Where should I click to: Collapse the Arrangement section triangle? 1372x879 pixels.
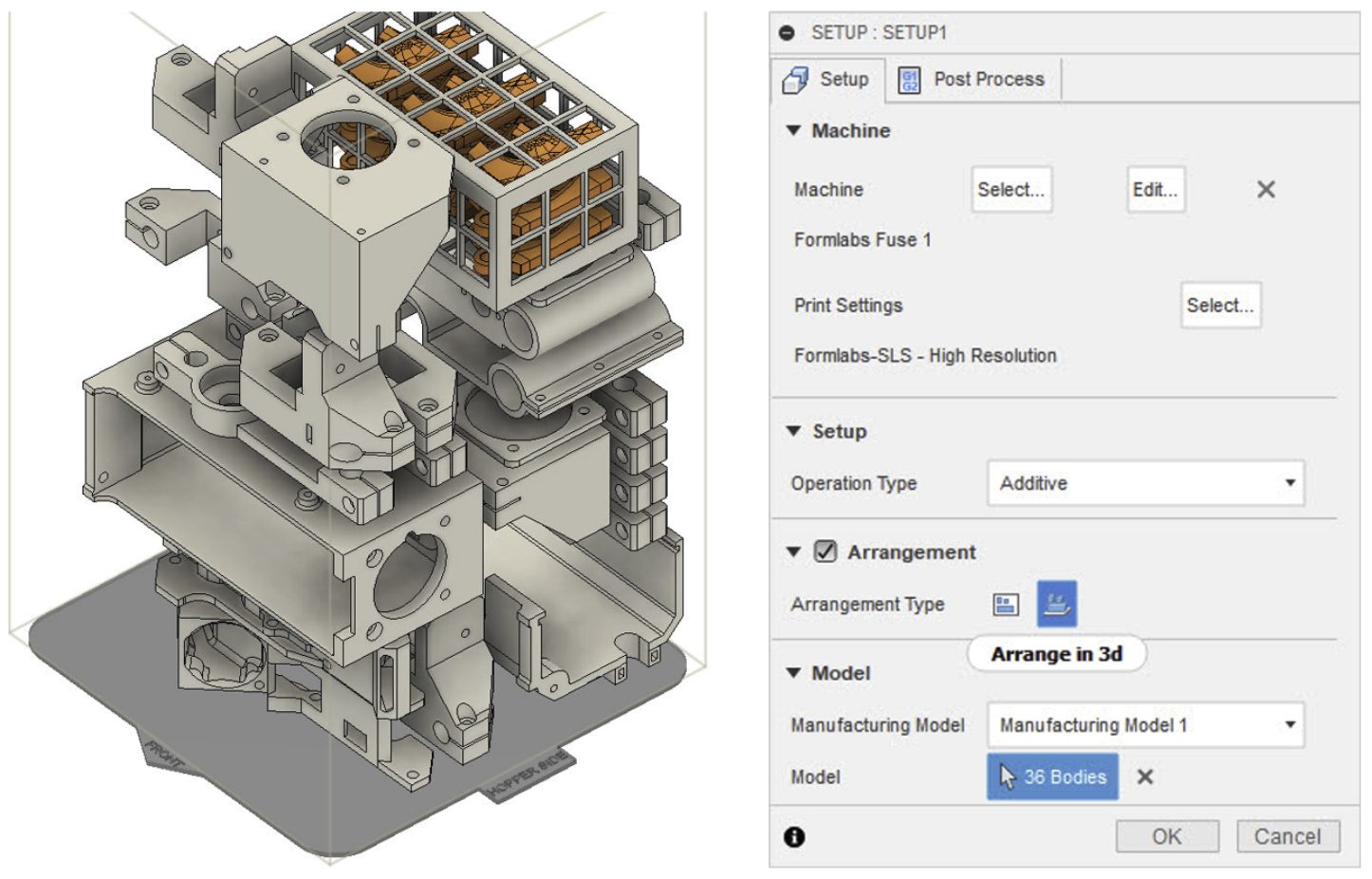pyautogui.click(x=793, y=552)
